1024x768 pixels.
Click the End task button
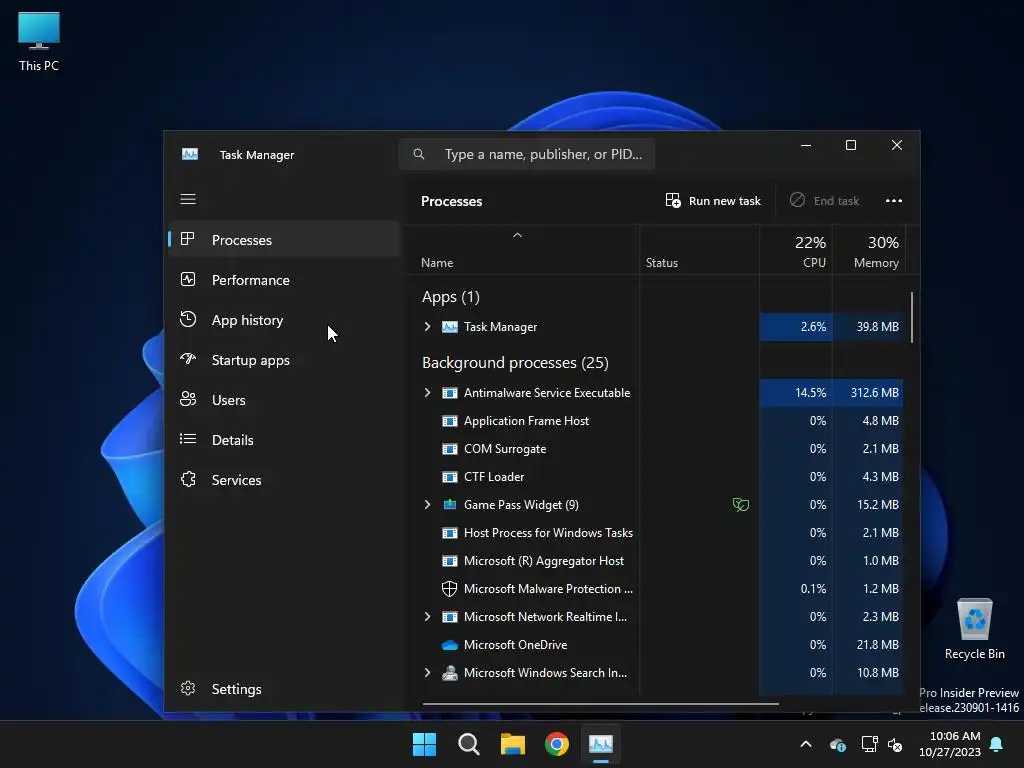click(824, 200)
